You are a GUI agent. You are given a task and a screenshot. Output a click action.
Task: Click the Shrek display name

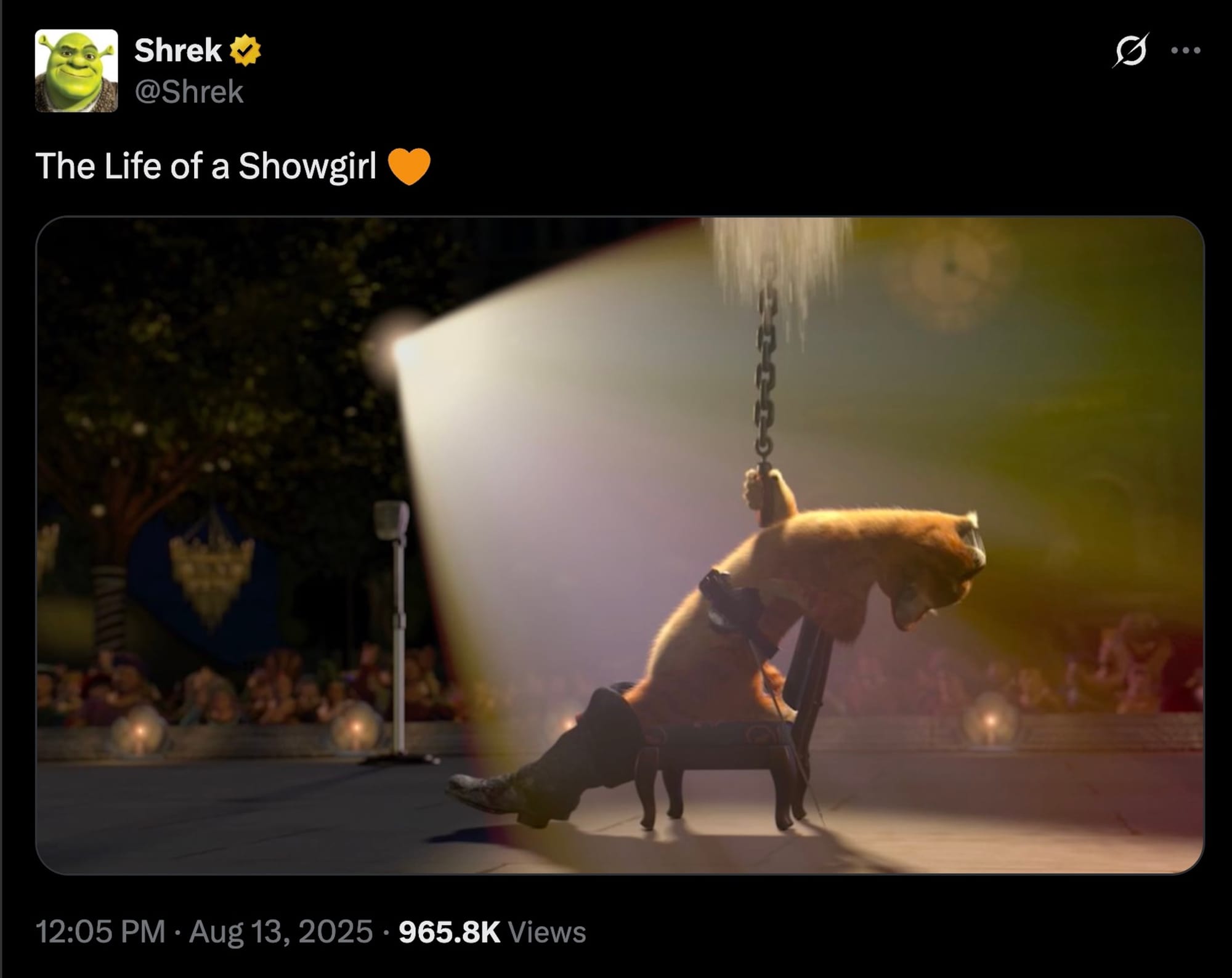click(178, 50)
